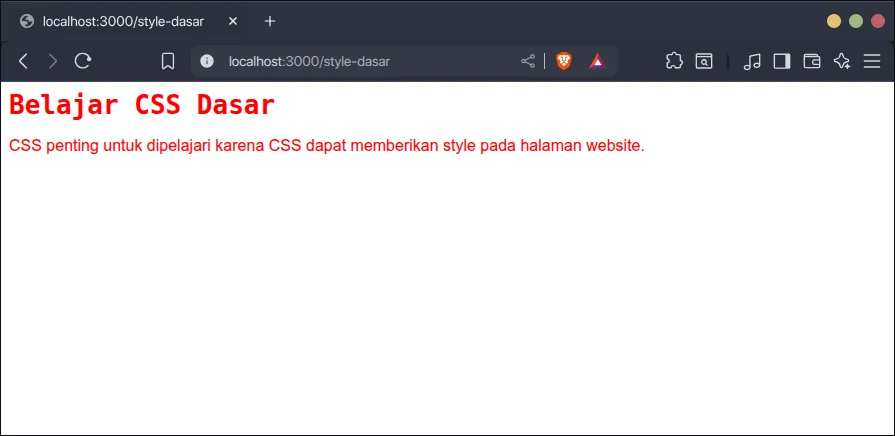Go back to the previous page
The width and height of the screenshot is (895, 436).
coord(23,61)
